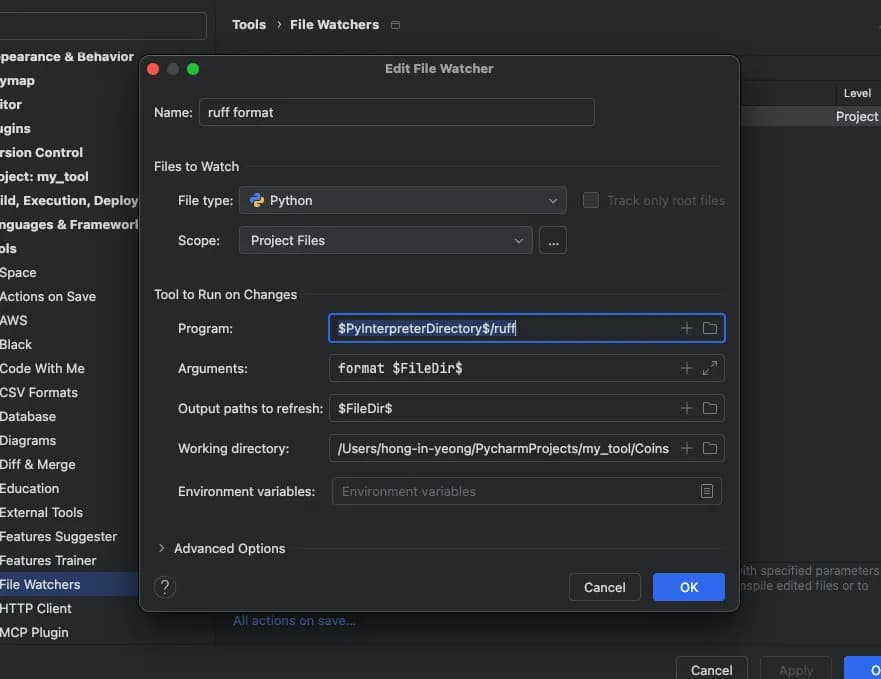881x679 pixels.
Task: Click the Output paths to refresh field
Action: pyautogui.click(x=526, y=408)
